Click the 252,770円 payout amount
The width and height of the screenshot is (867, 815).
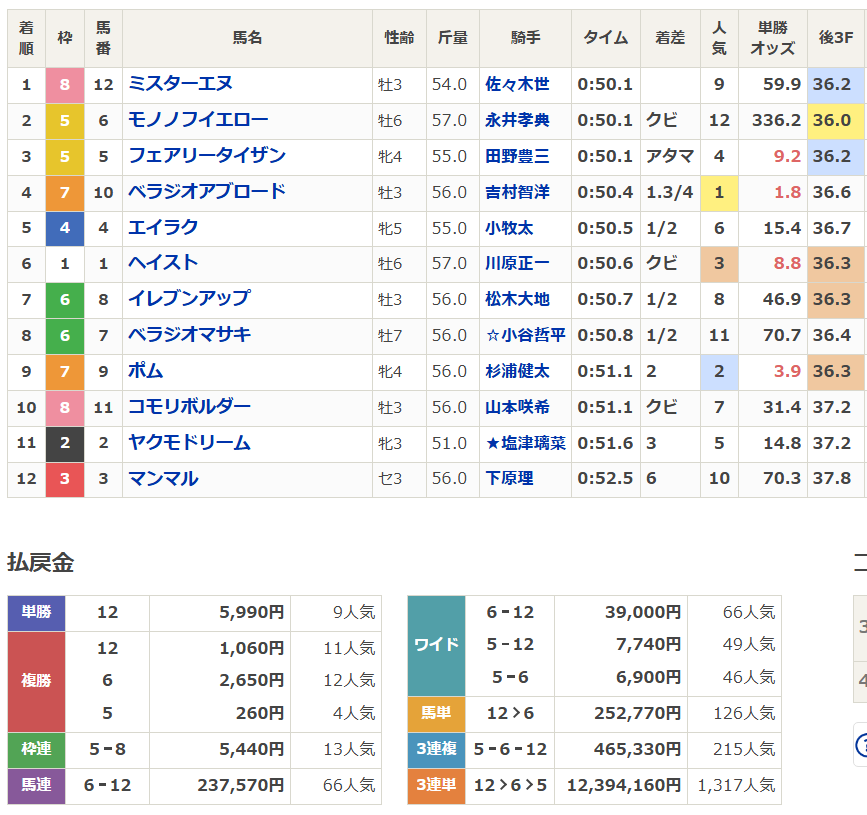click(638, 713)
